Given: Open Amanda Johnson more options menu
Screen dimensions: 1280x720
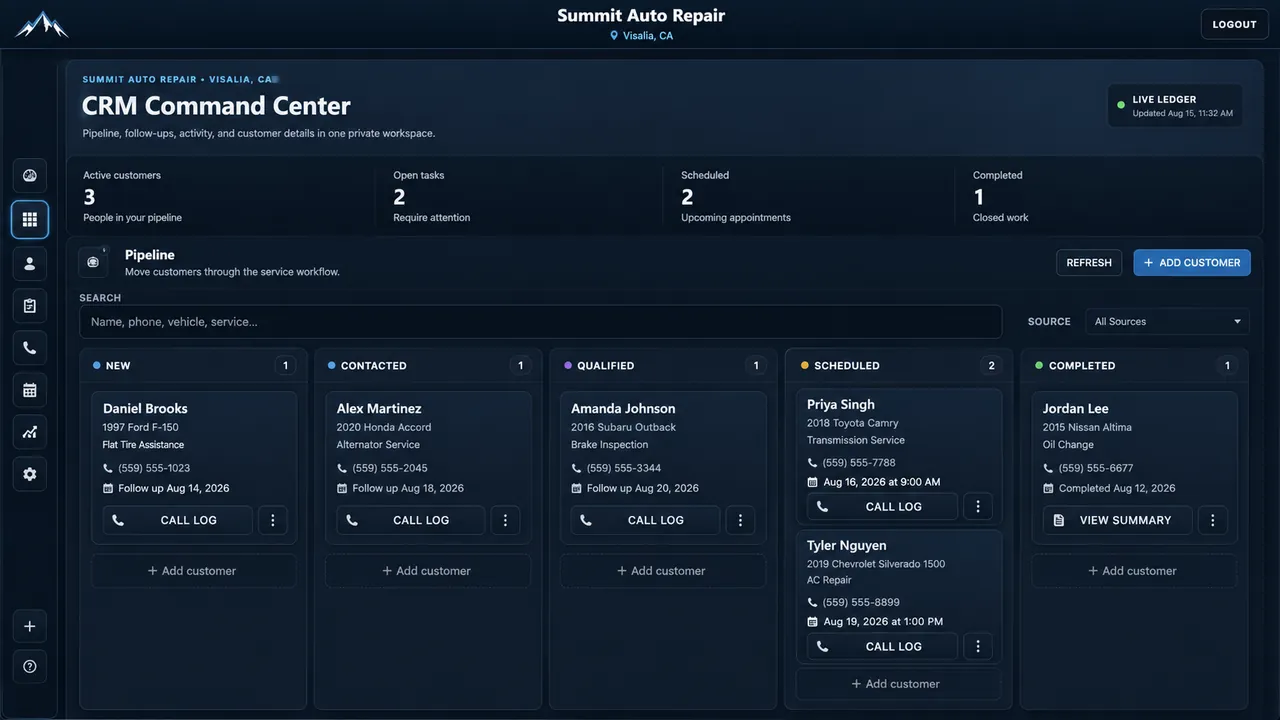Looking at the screenshot, I should [740, 520].
